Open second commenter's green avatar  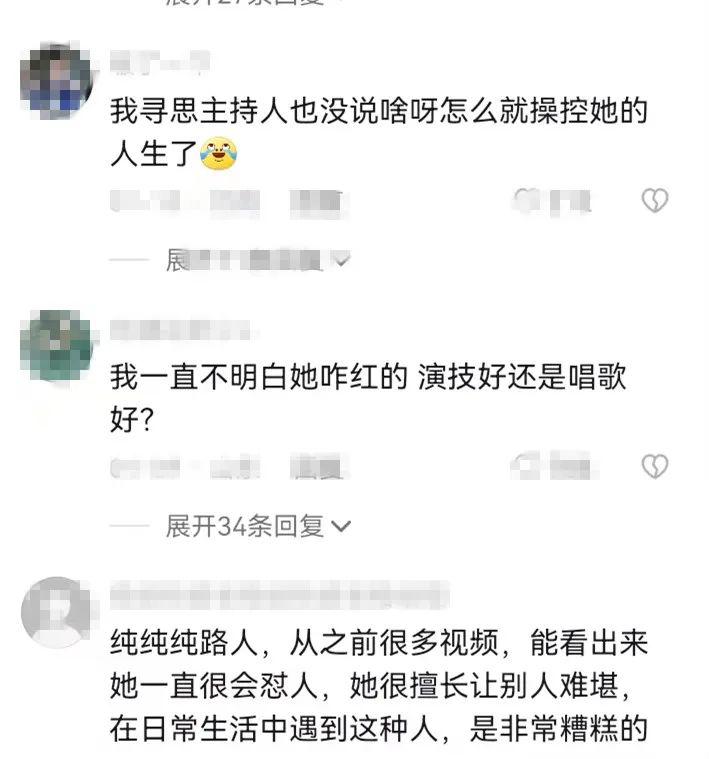[x=56, y=345]
